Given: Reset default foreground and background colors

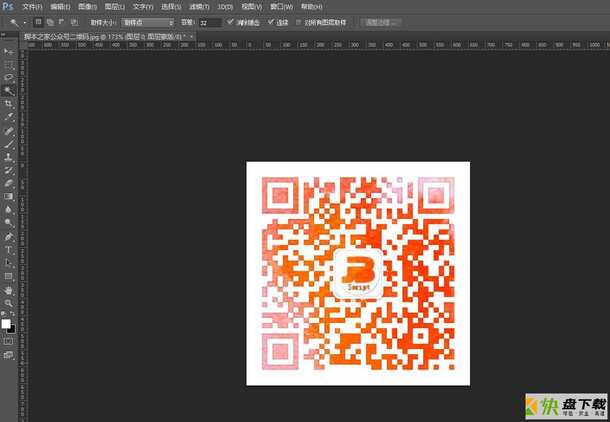Looking at the screenshot, I should [x=4, y=313].
